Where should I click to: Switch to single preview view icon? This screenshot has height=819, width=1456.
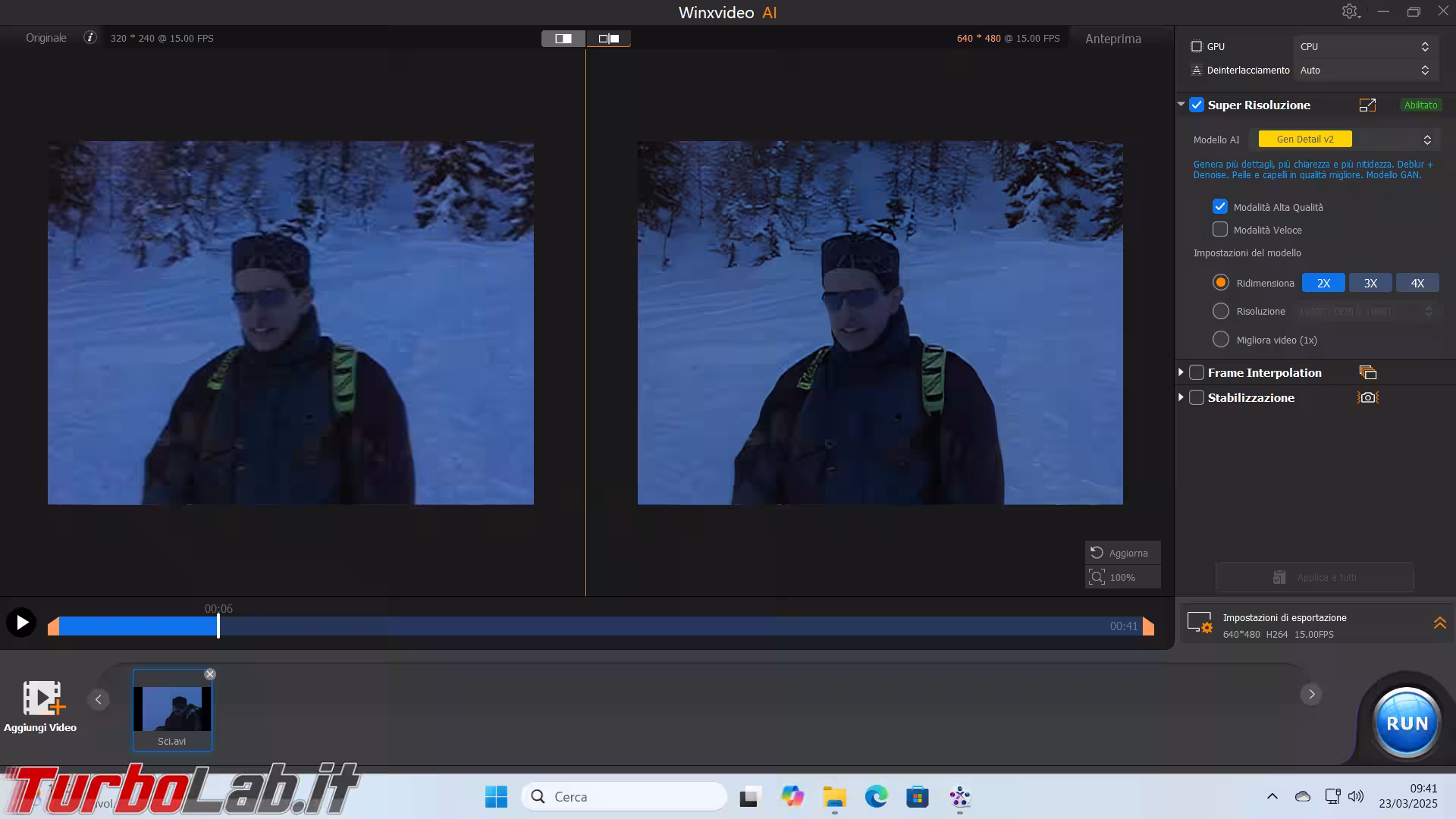pos(563,39)
